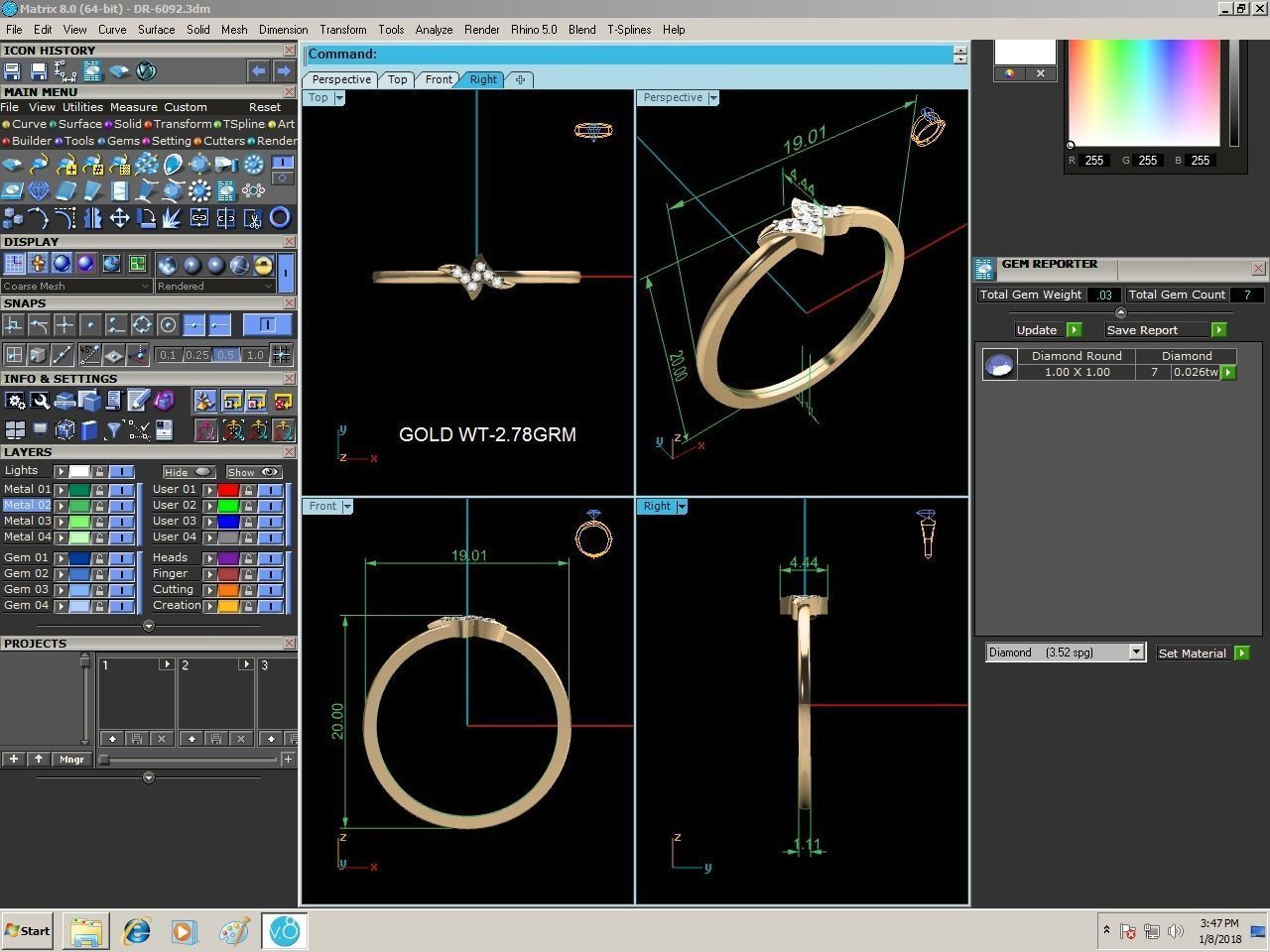Image resolution: width=1270 pixels, height=952 pixels.
Task: Open the gears options icon in Info & Settings
Action: (15, 401)
